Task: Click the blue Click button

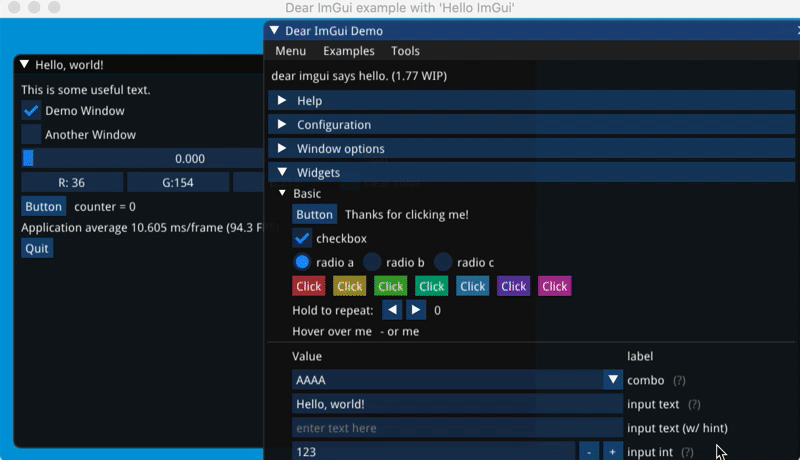Action: tap(472, 286)
